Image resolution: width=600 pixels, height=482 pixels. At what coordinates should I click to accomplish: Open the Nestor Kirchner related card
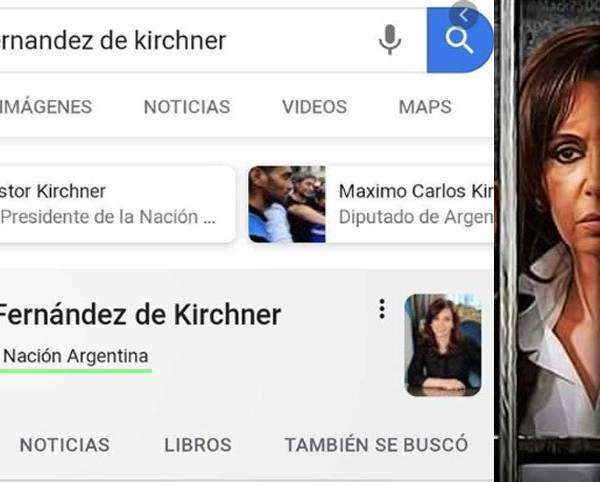click(x=117, y=204)
